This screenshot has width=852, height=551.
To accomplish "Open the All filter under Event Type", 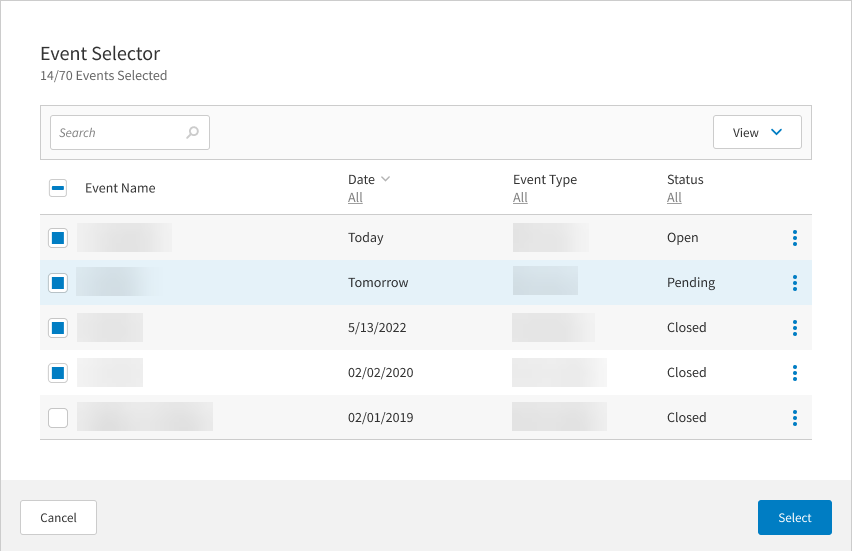I will click(520, 198).
